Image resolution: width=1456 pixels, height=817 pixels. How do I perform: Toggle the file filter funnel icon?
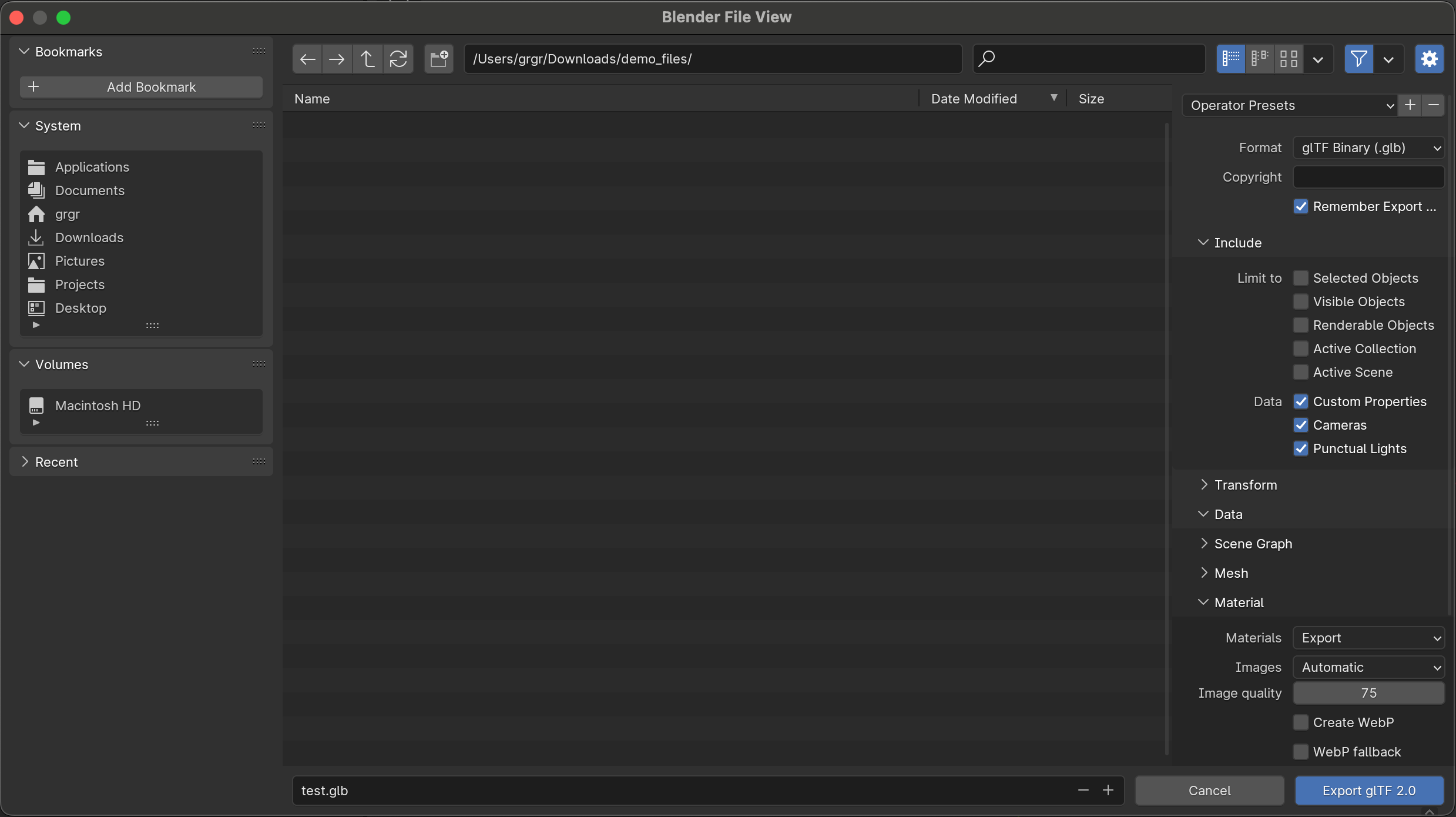pos(1358,59)
